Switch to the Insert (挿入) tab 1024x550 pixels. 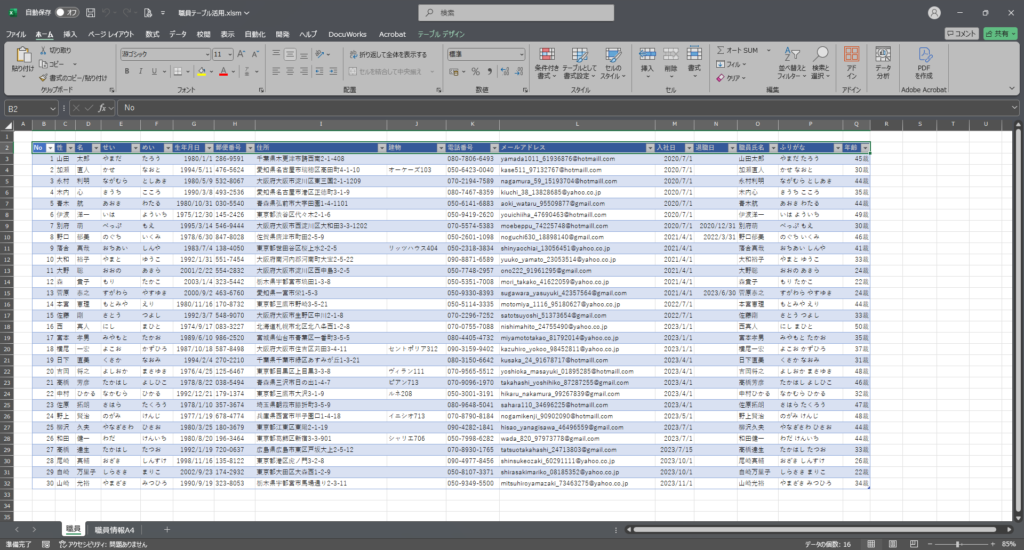pos(70,34)
